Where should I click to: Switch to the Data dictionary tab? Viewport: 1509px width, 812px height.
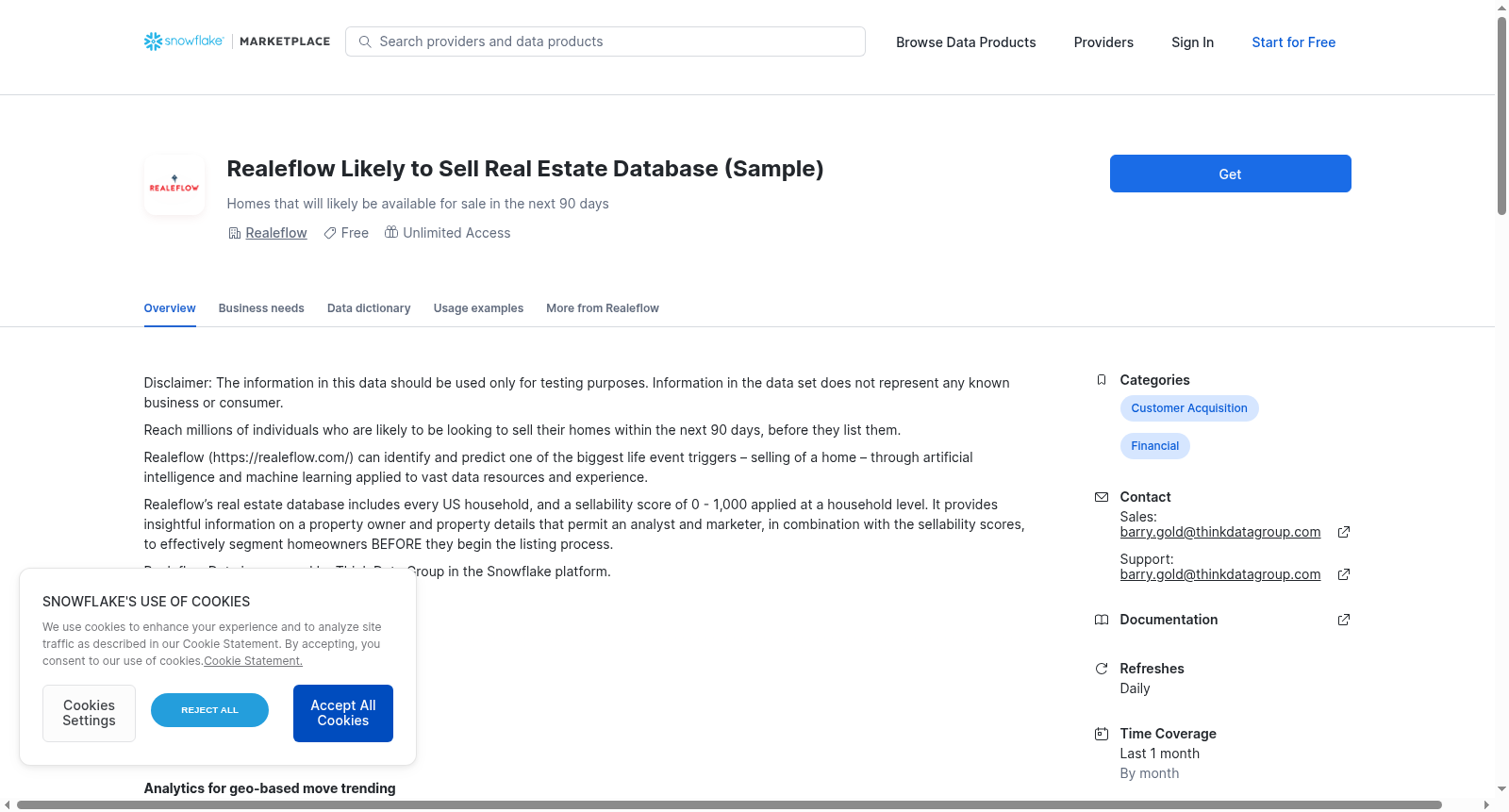click(369, 308)
